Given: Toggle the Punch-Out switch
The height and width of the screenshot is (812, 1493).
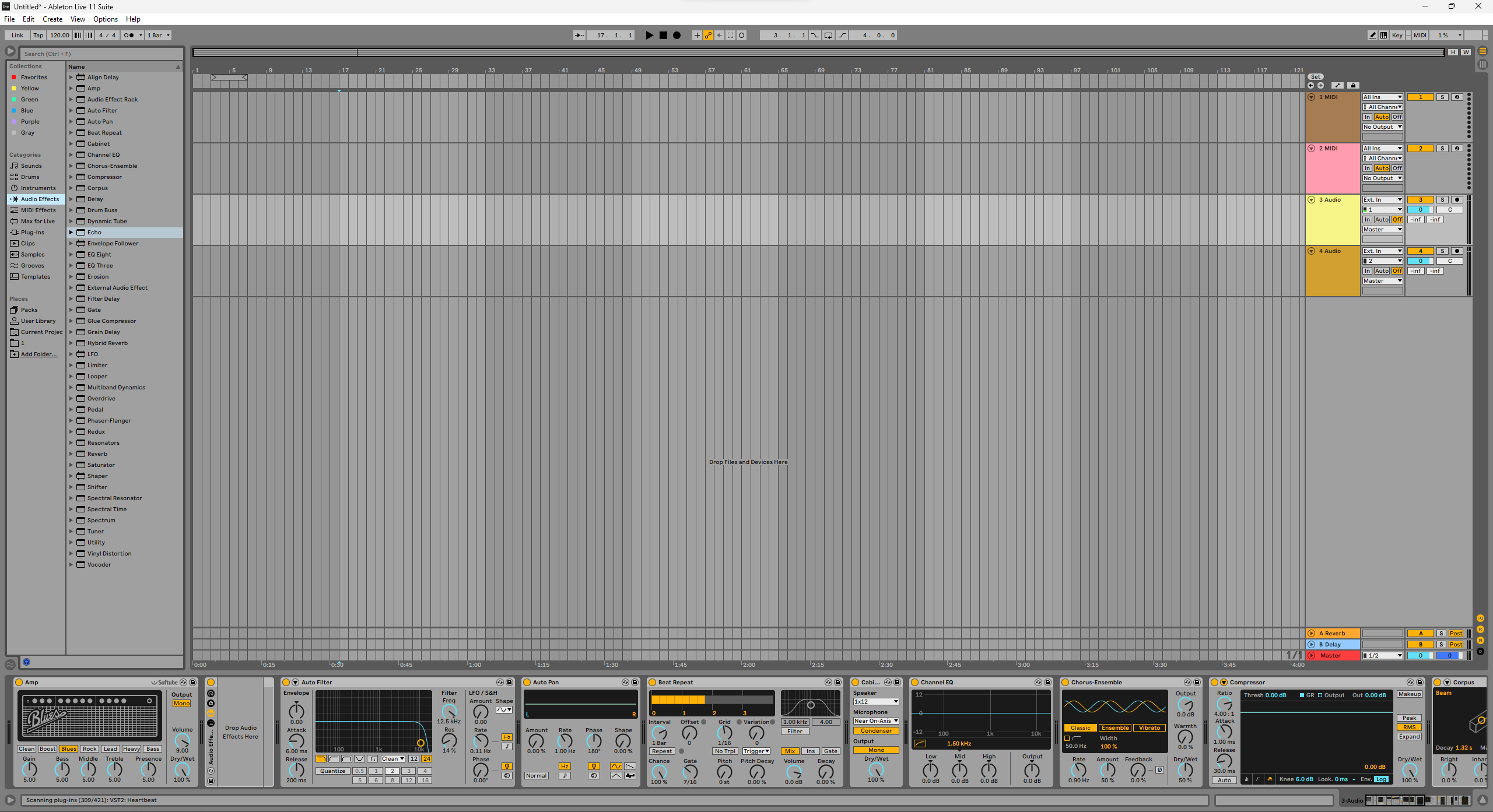Looking at the screenshot, I should 842,35.
